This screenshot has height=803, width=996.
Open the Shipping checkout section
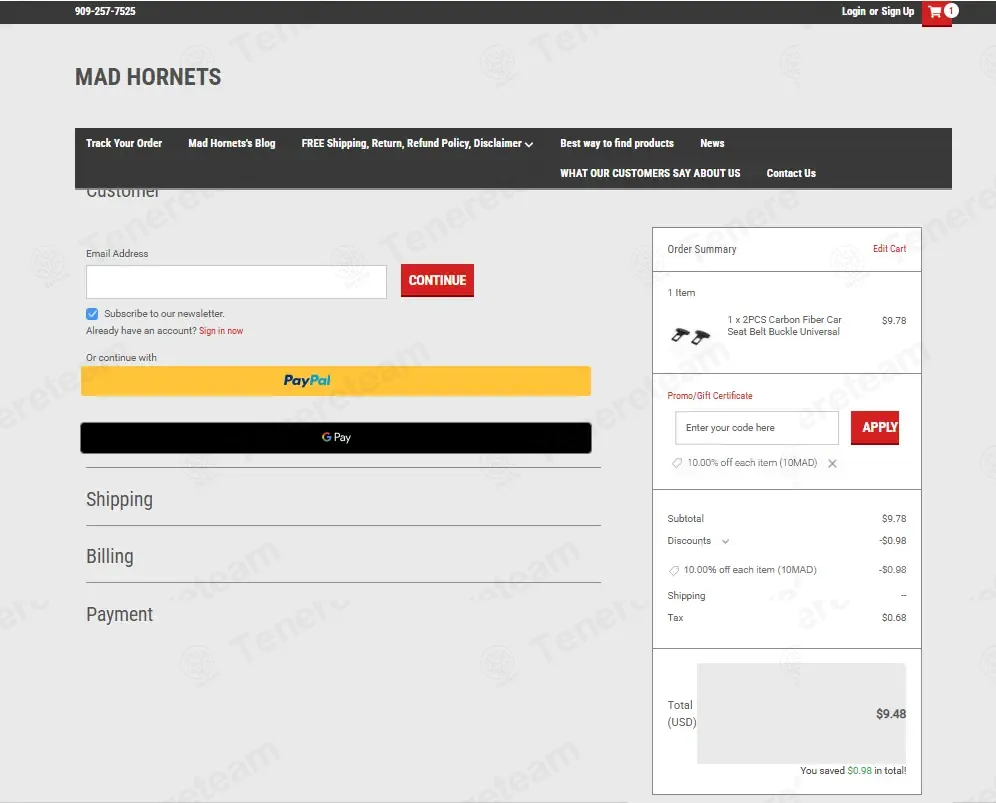pos(119,499)
